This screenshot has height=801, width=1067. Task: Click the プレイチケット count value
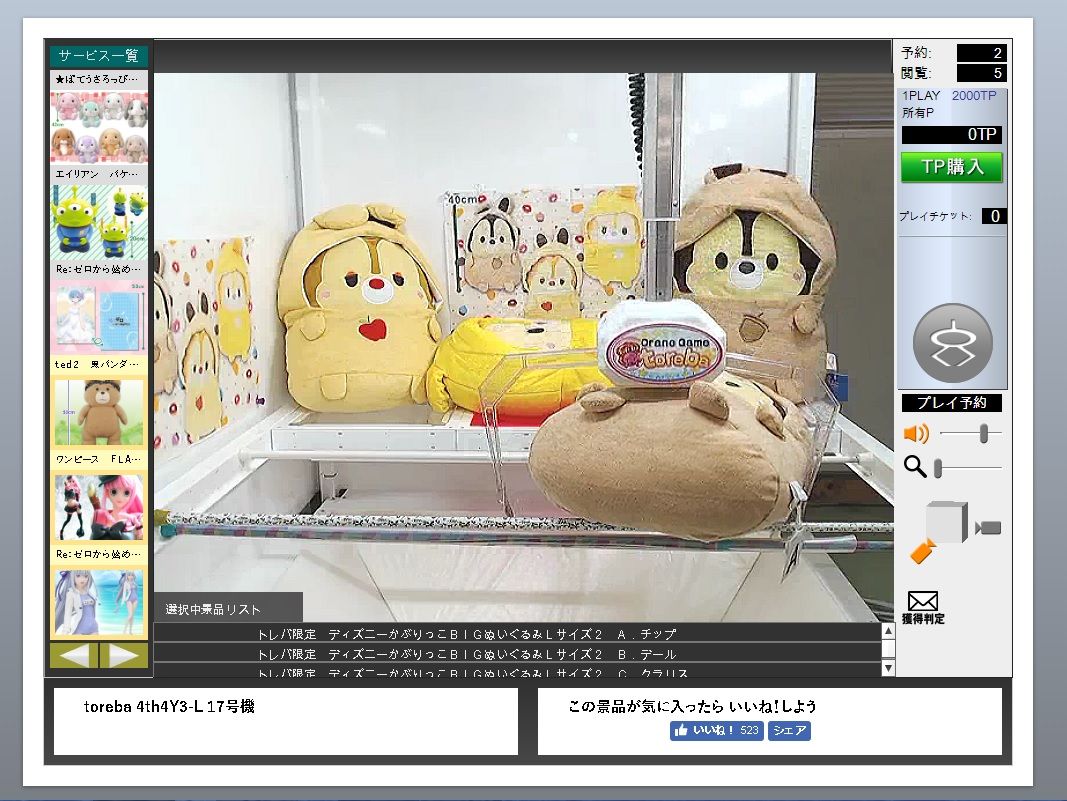click(x=994, y=216)
